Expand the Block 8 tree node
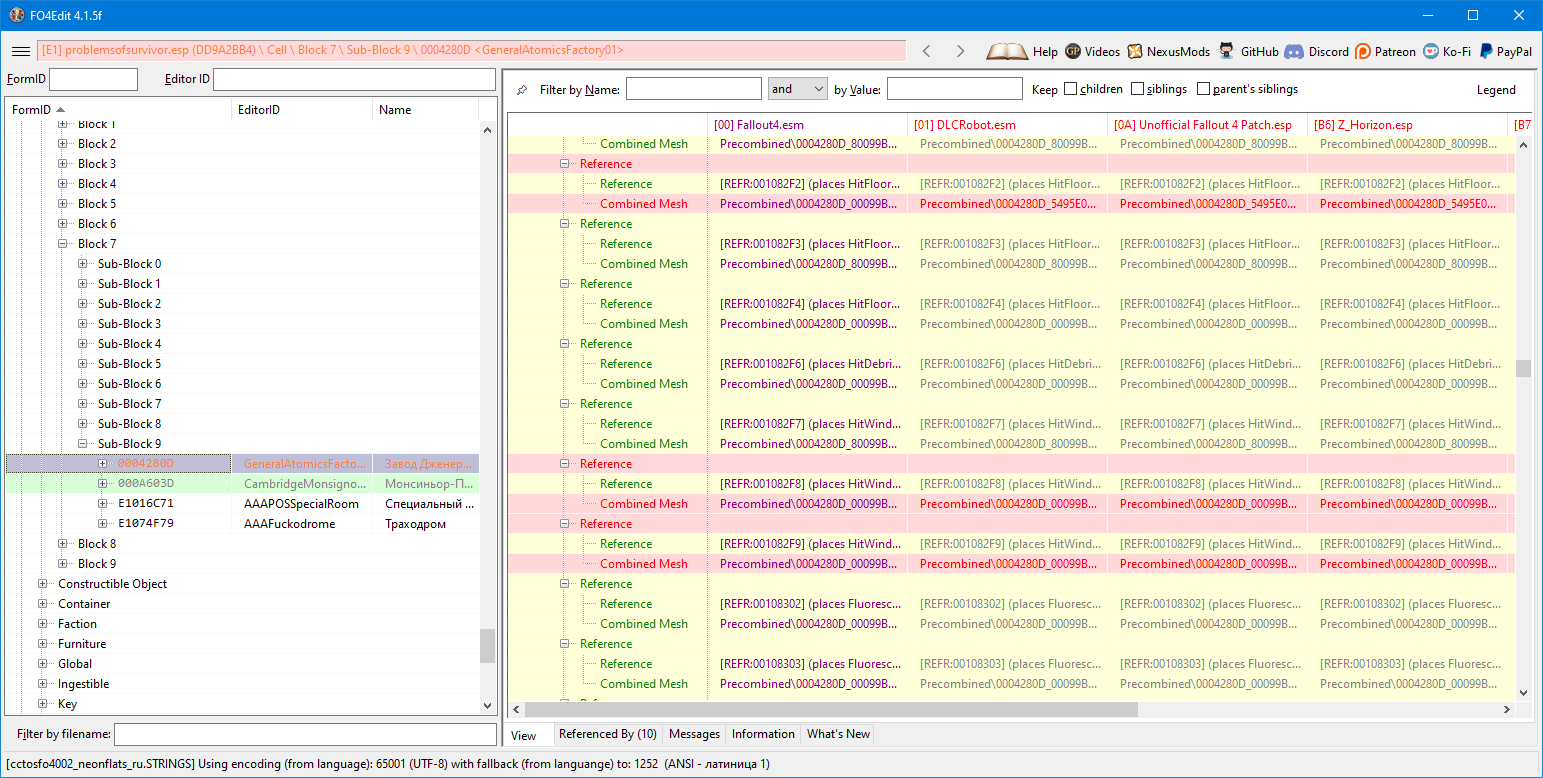This screenshot has width=1543, height=778. pyautogui.click(x=63, y=544)
